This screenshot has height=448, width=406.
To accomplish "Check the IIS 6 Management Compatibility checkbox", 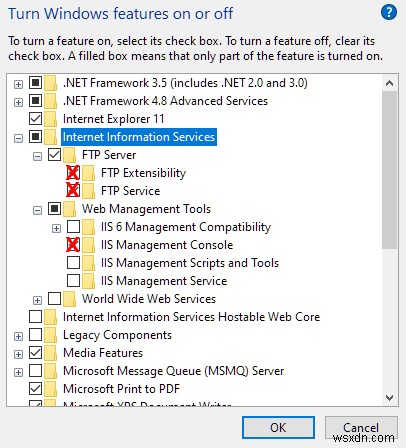I will click(x=73, y=227).
